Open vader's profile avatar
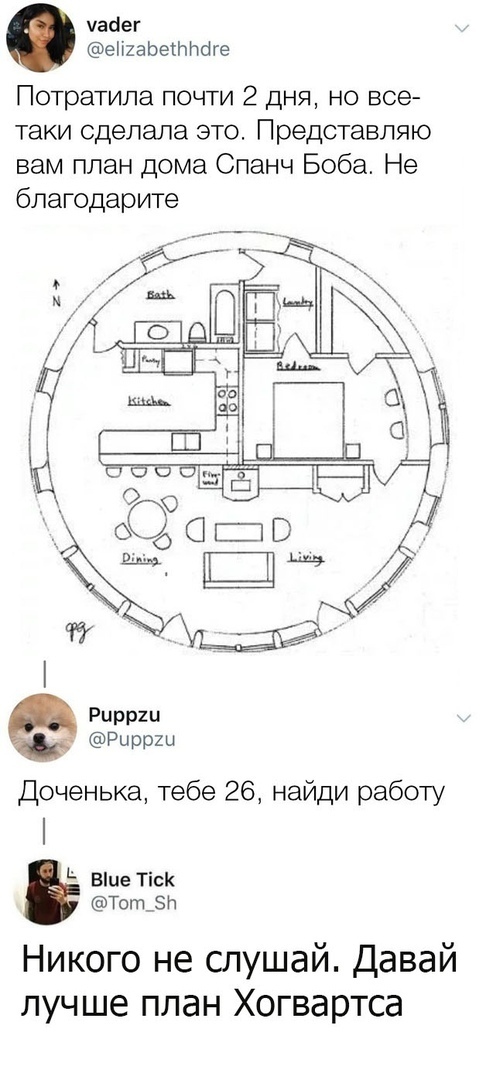 point(41,39)
